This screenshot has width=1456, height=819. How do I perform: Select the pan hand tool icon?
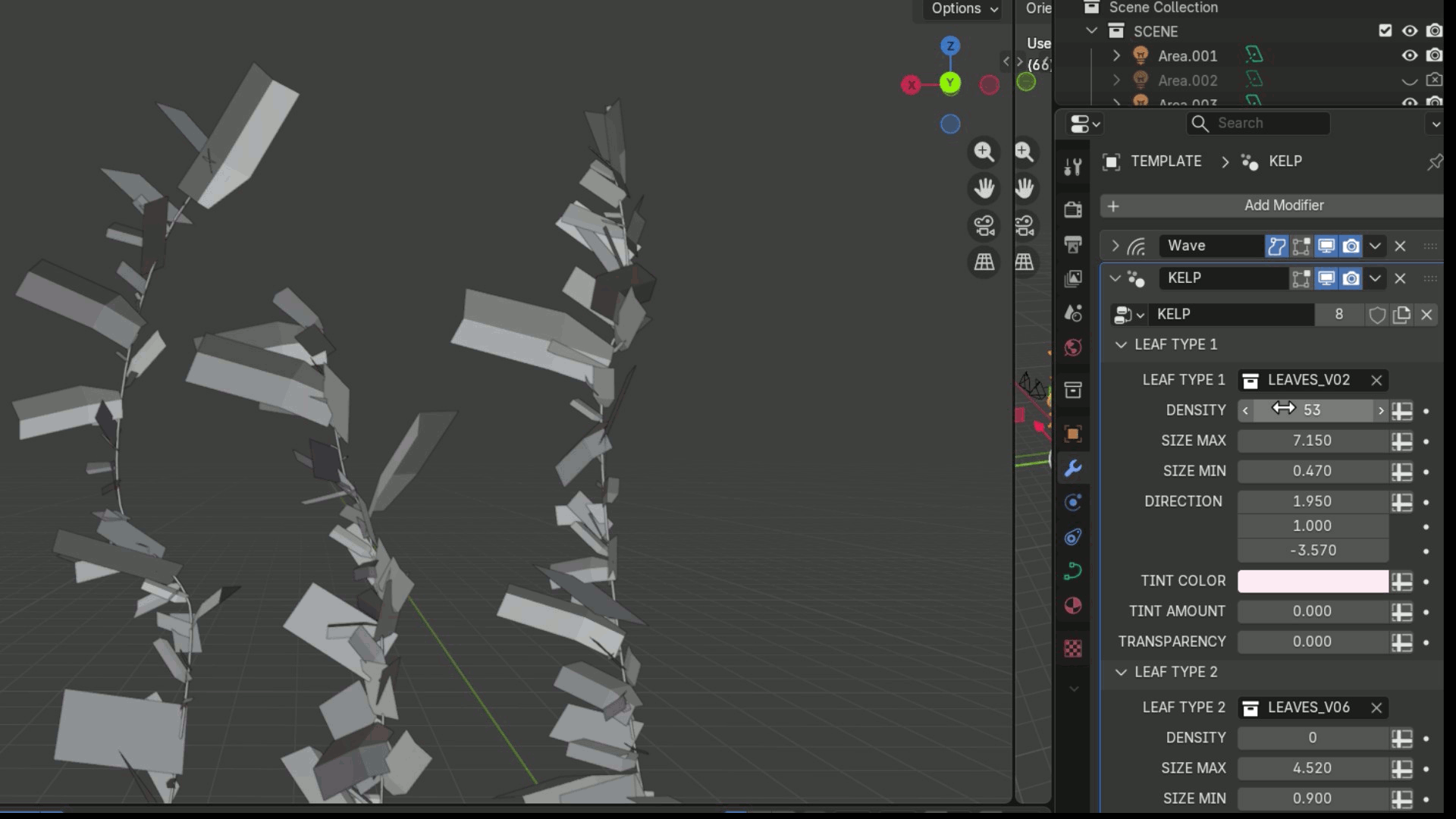(984, 188)
